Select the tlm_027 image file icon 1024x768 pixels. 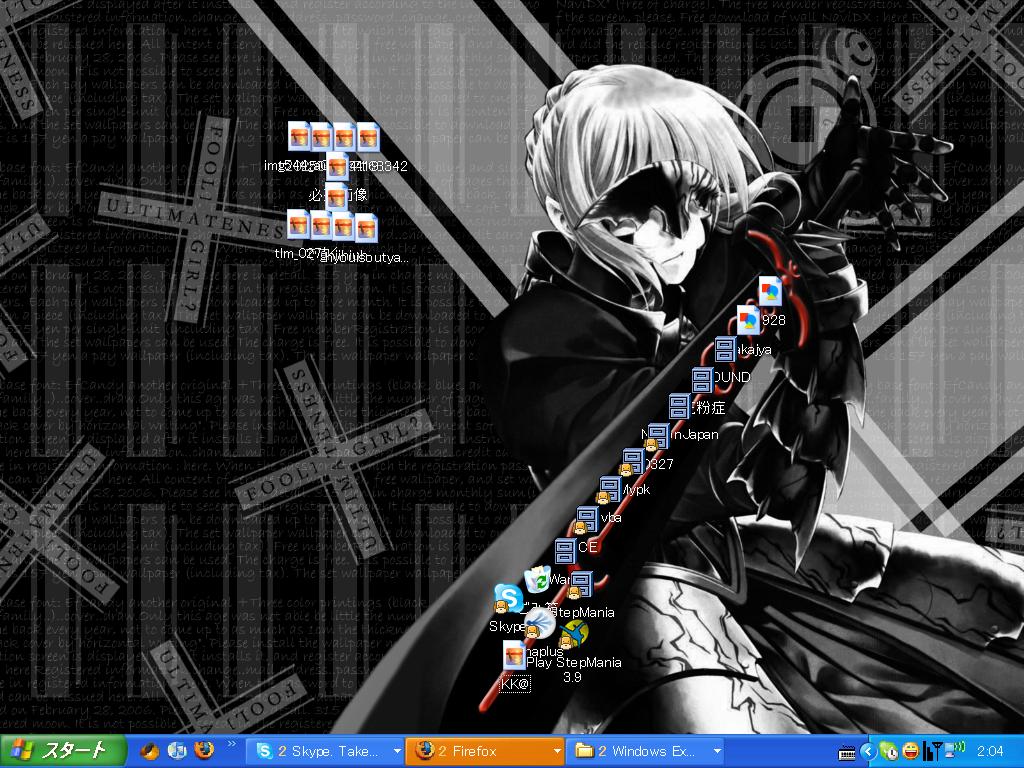coord(298,224)
